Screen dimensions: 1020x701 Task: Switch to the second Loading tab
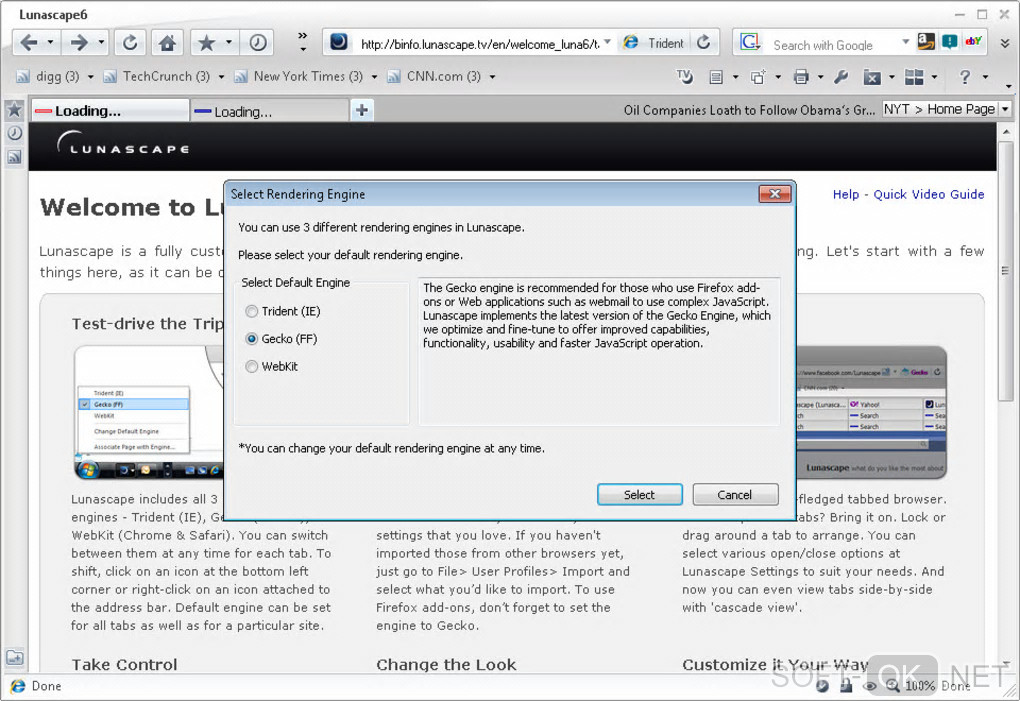[269, 112]
